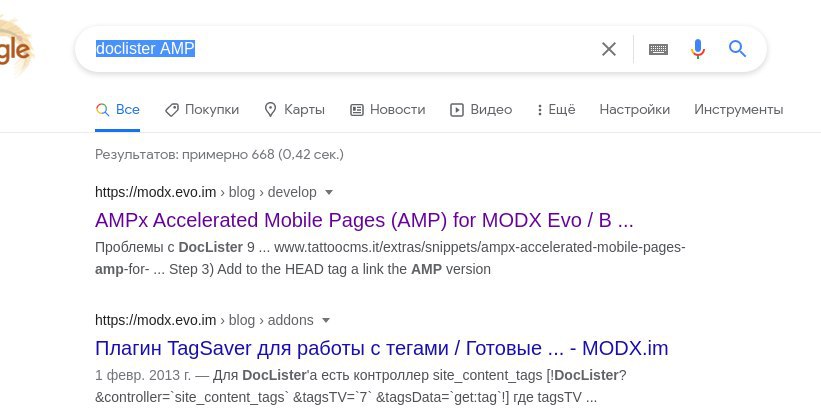Image resolution: width=821 pixels, height=417 pixels.
Task: Click the Карты pin icon
Action: (270, 109)
